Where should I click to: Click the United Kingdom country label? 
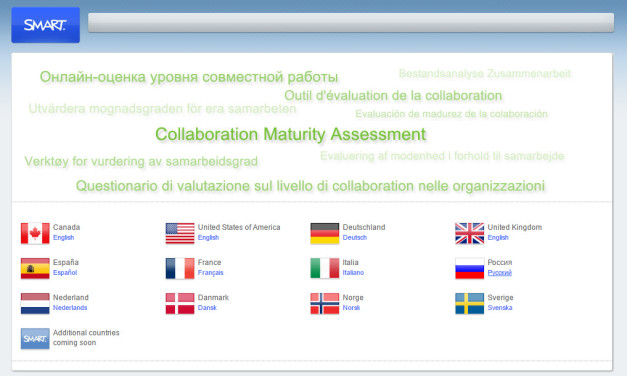point(515,227)
